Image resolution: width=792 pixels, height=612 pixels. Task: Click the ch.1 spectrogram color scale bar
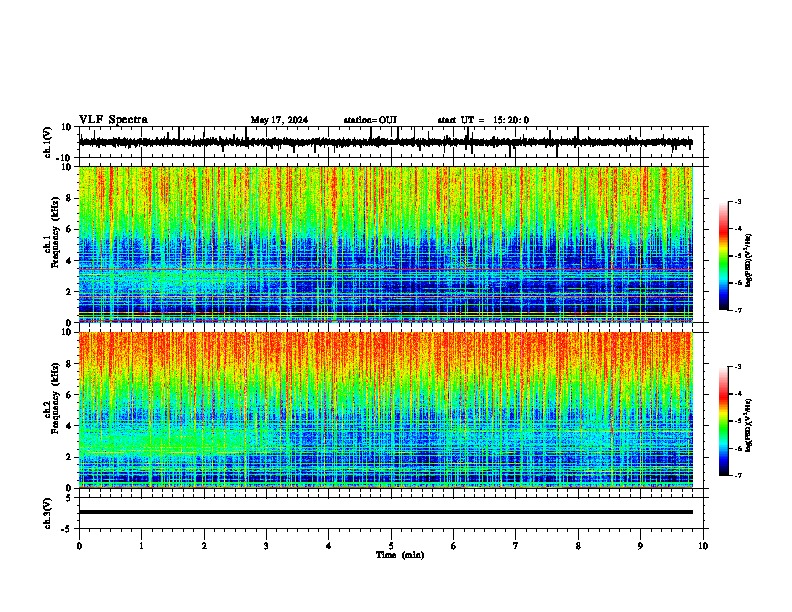pyautogui.click(x=724, y=256)
